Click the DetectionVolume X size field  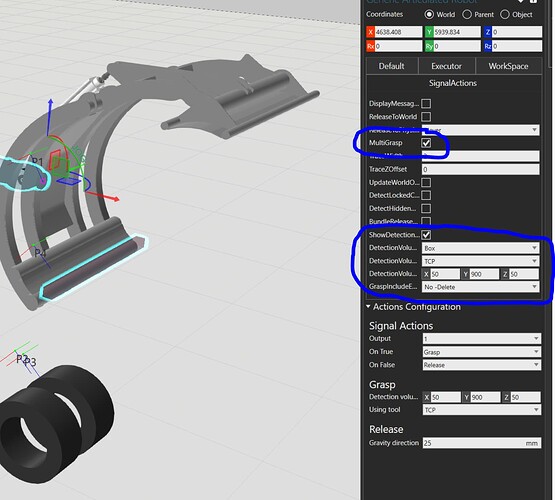[445, 274]
